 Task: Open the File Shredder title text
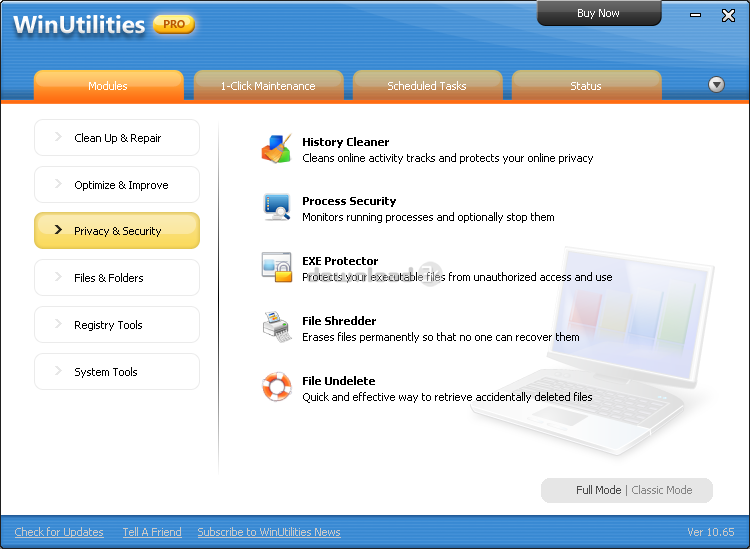[x=339, y=320]
